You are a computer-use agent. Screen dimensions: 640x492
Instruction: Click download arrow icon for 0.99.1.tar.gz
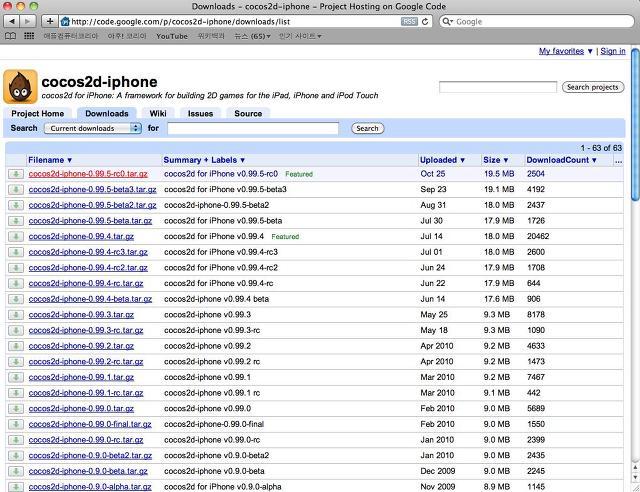[16, 378]
